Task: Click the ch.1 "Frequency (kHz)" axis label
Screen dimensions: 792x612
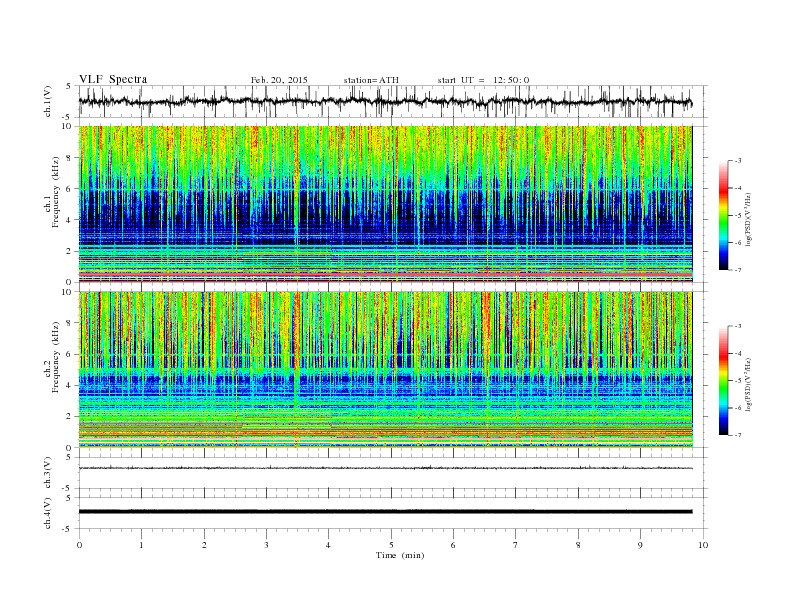Action: point(56,192)
